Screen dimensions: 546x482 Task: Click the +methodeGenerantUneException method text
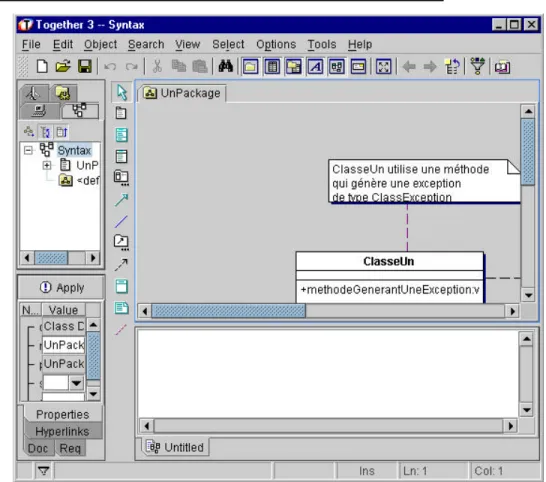389,290
